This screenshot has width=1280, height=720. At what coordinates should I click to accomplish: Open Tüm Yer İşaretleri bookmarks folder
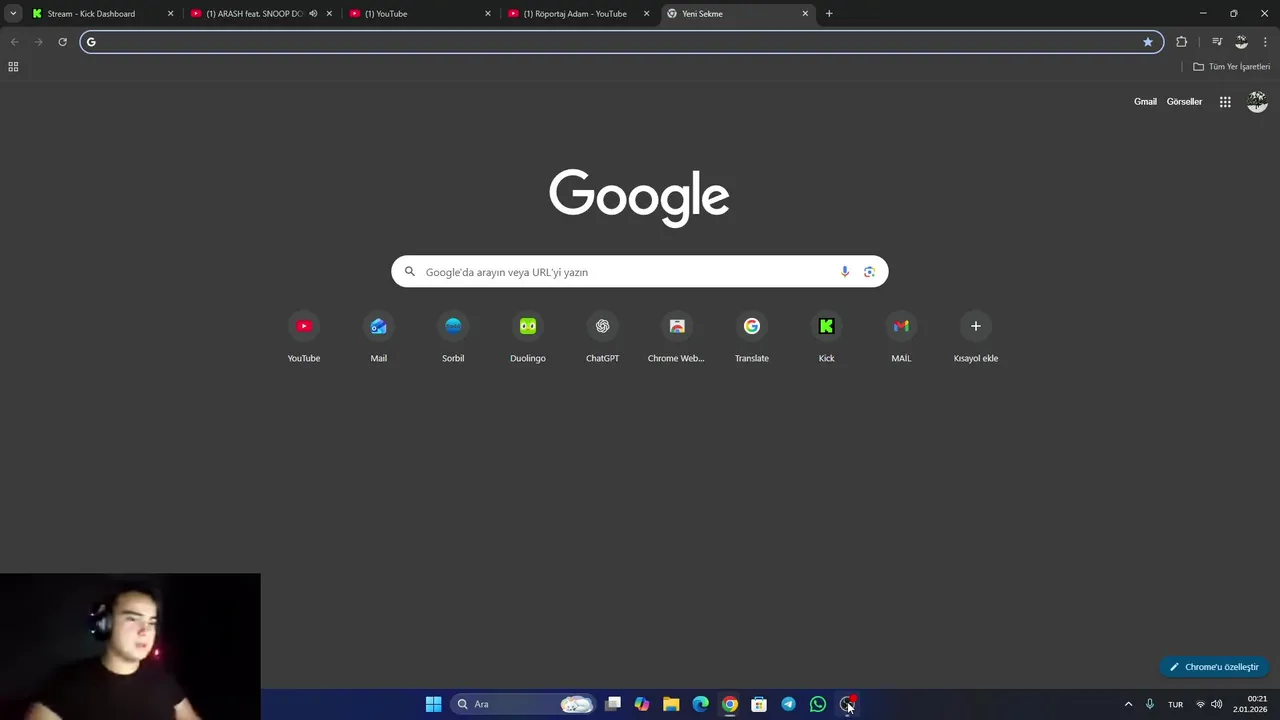pos(1231,67)
